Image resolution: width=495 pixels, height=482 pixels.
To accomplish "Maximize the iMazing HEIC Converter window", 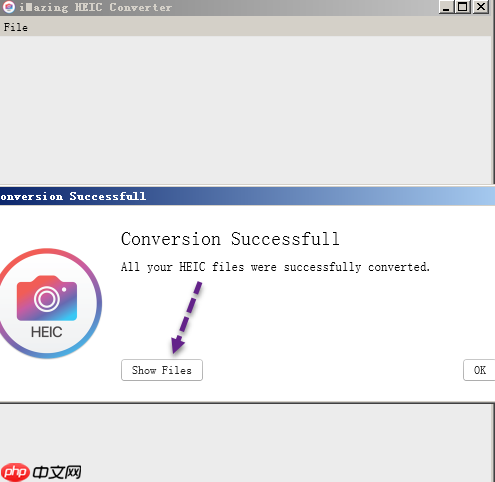I will click(463, 7).
